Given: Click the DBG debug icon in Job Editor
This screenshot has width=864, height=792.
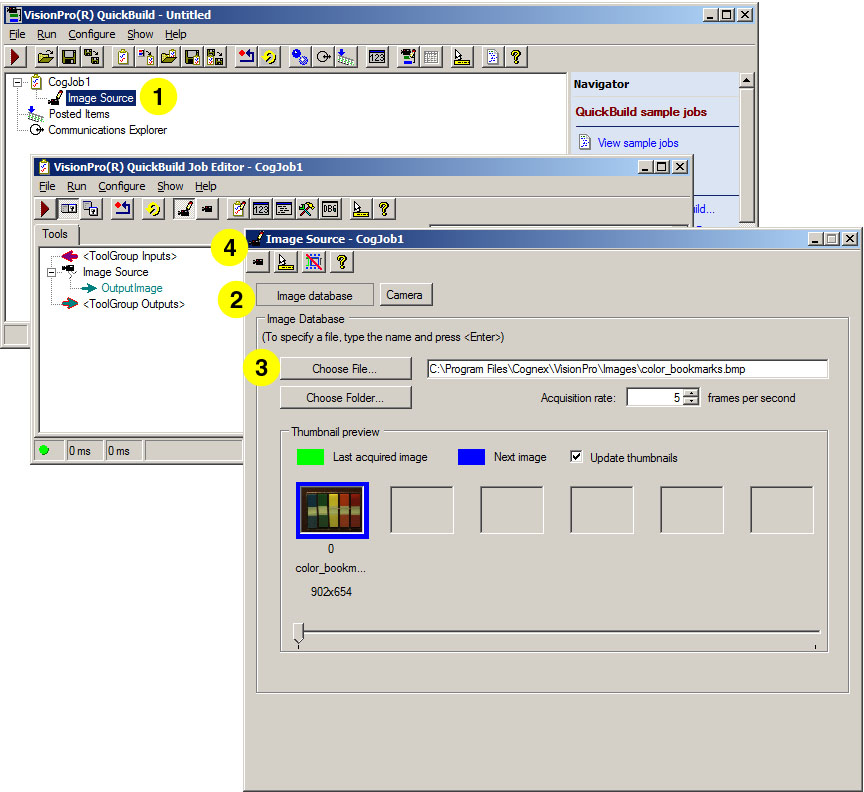Looking at the screenshot, I should pyautogui.click(x=329, y=208).
